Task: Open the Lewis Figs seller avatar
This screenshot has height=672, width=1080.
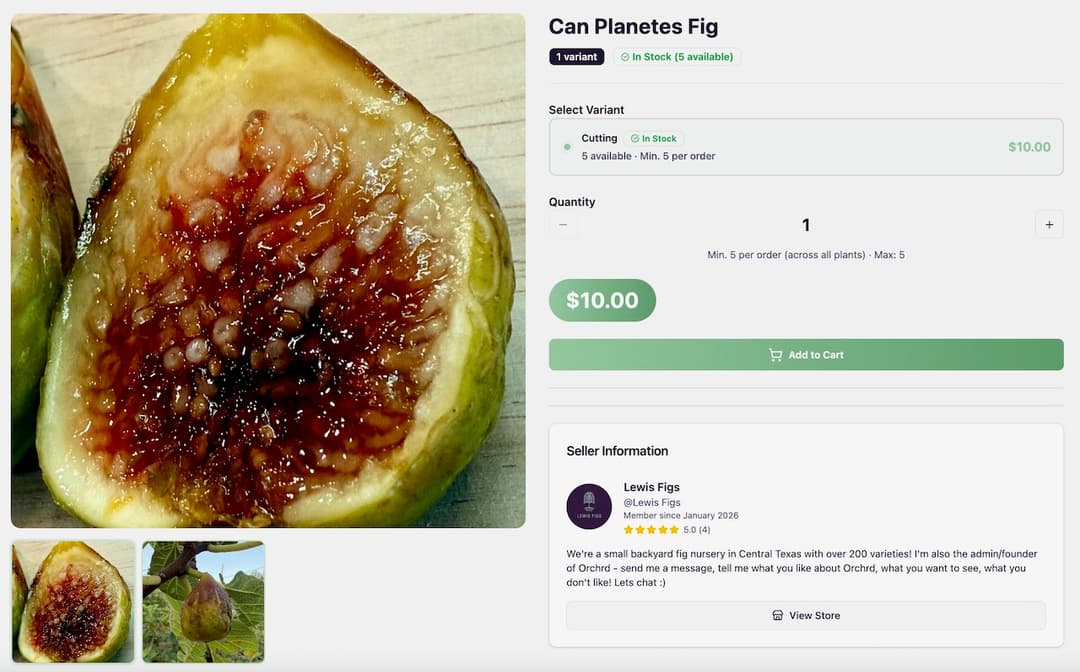Action: (x=589, y=506)
